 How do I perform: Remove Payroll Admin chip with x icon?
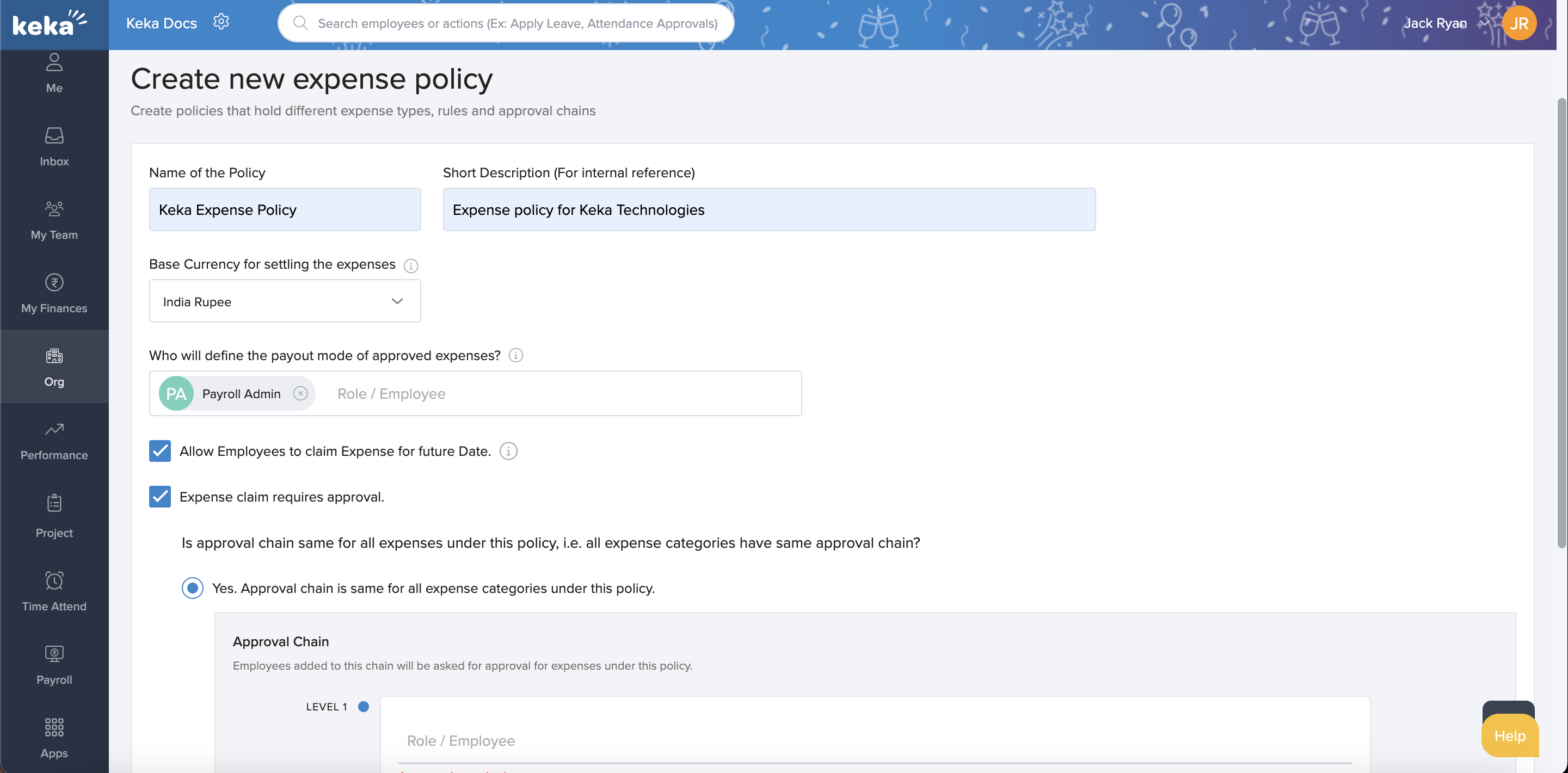click(x=300, y=393)
